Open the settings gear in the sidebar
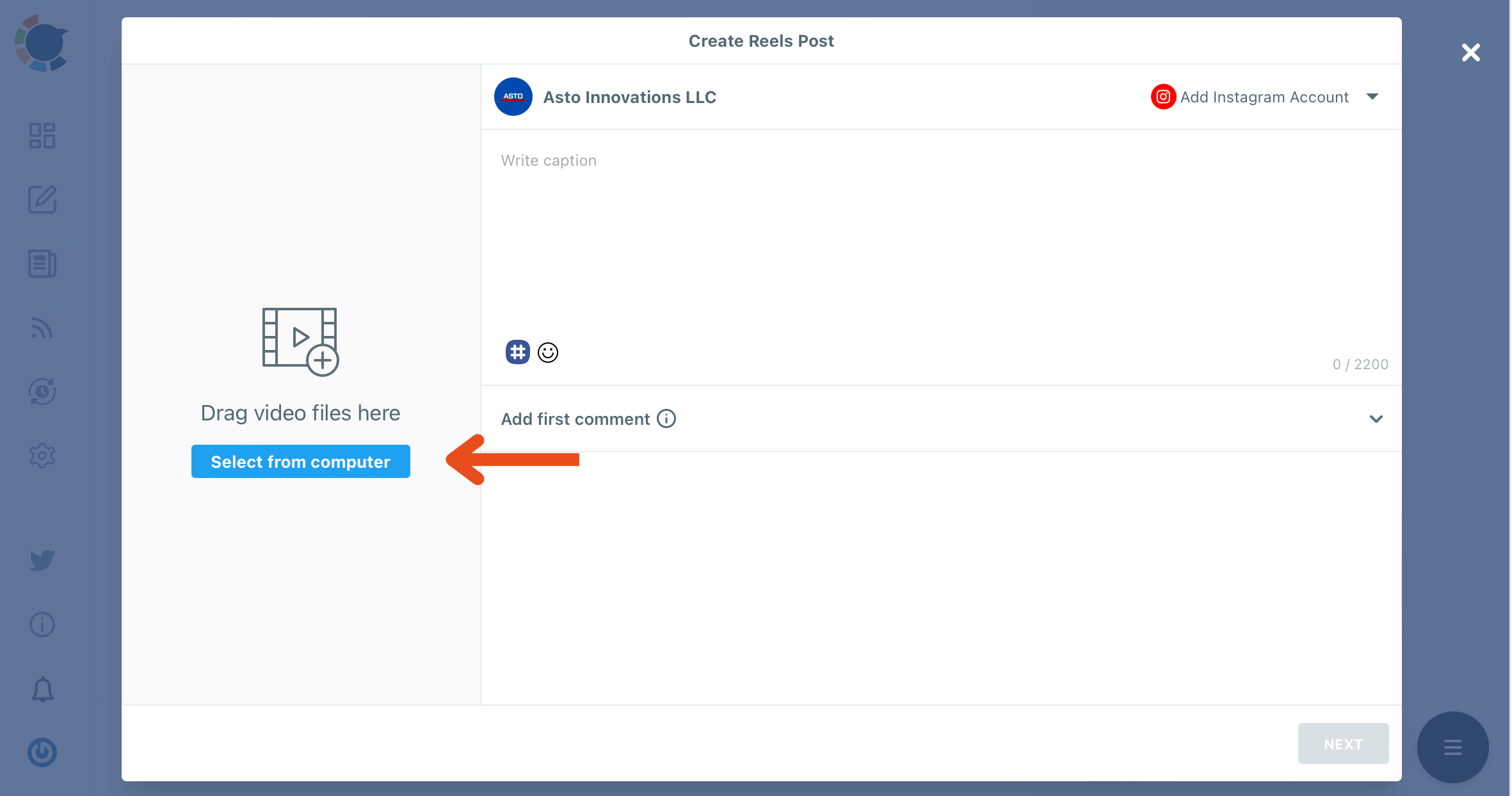 pos(42,456)
